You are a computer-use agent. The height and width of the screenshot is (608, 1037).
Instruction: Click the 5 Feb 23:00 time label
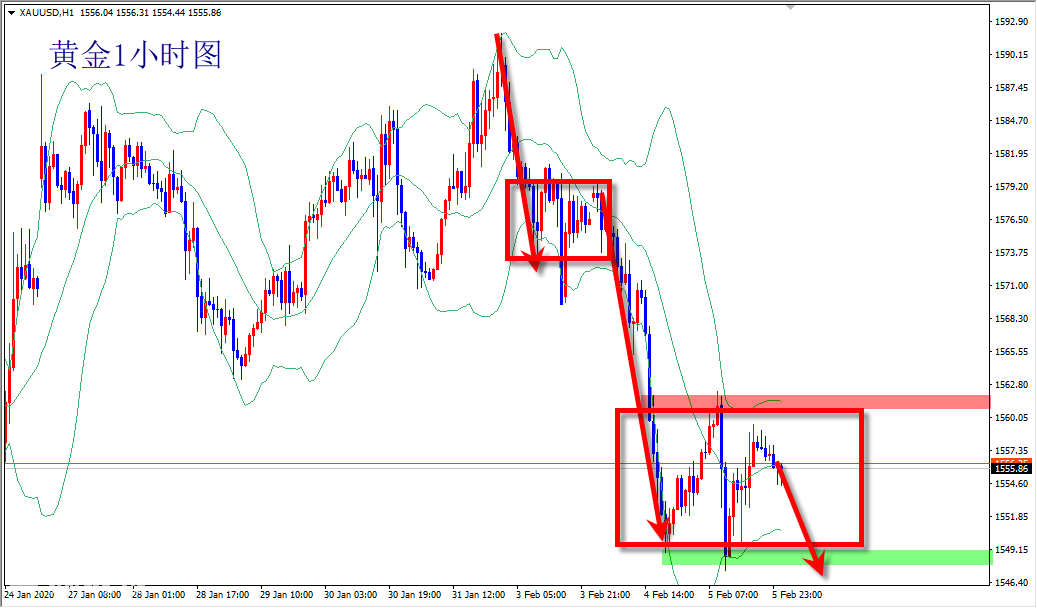coord(798,594)
